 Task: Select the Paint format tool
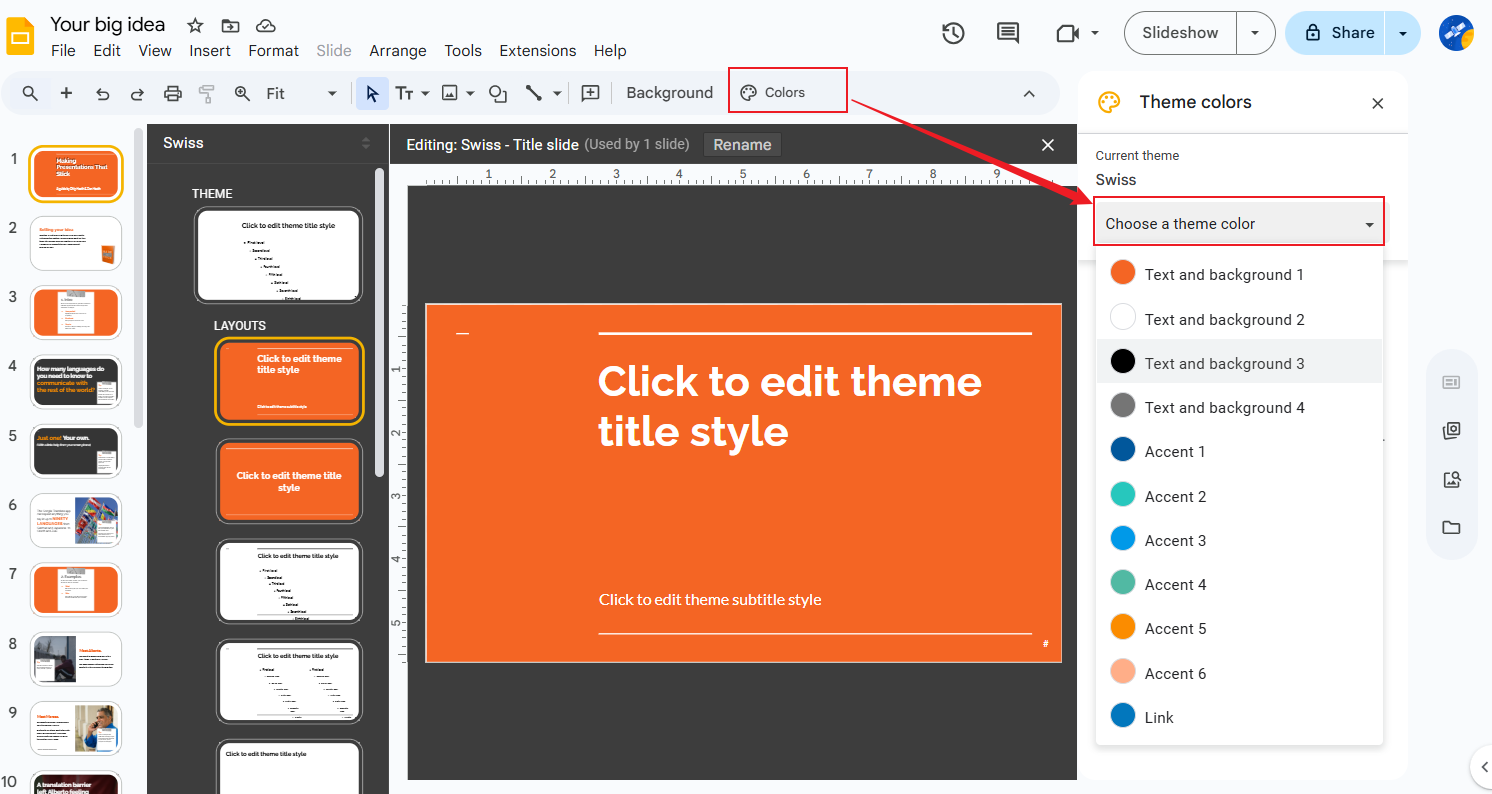pyautogui.click(x=207, y=92)
